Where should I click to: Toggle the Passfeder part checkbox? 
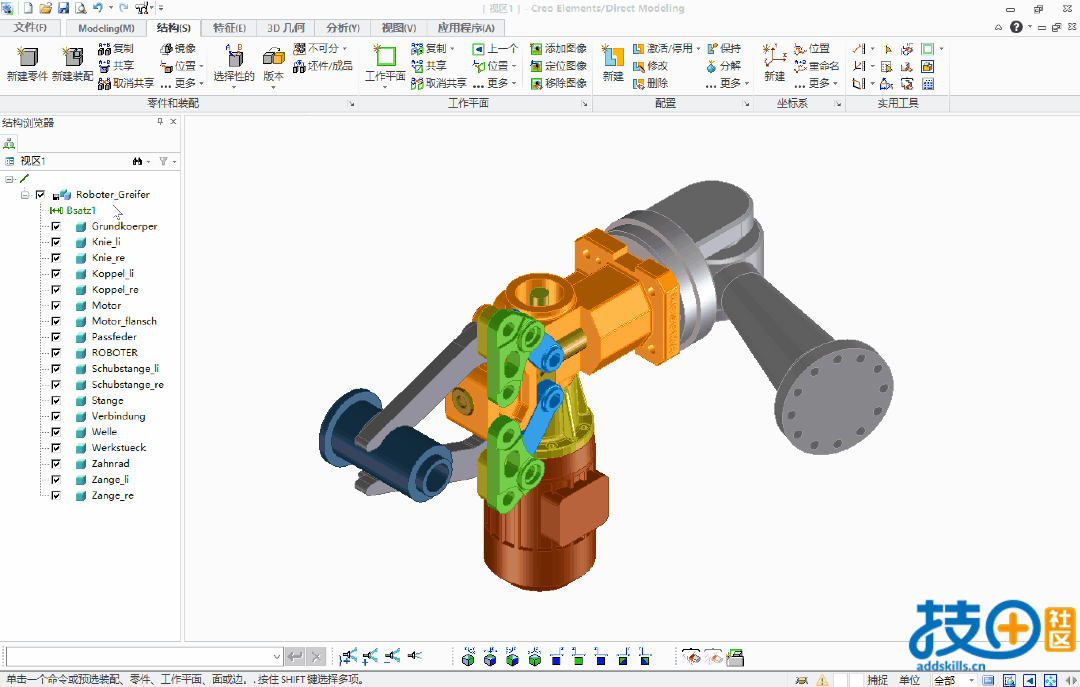[56, 338]
